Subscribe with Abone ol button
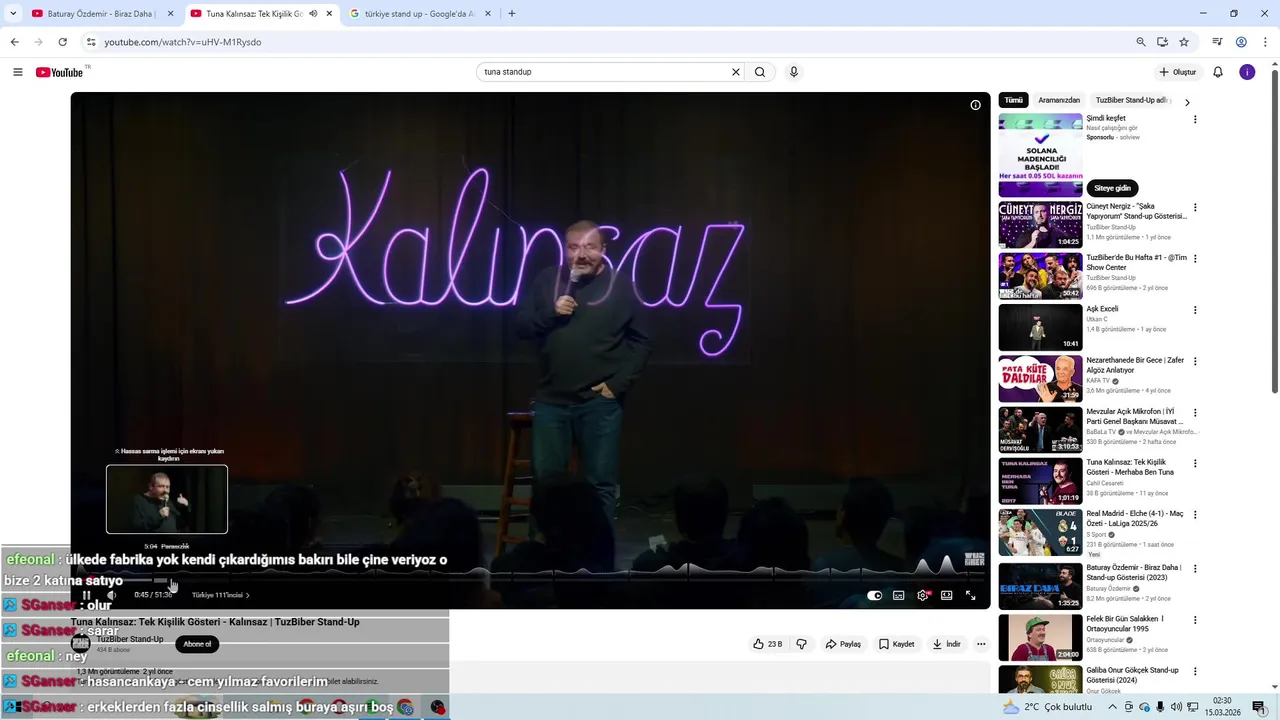 (x=197, y=644)
